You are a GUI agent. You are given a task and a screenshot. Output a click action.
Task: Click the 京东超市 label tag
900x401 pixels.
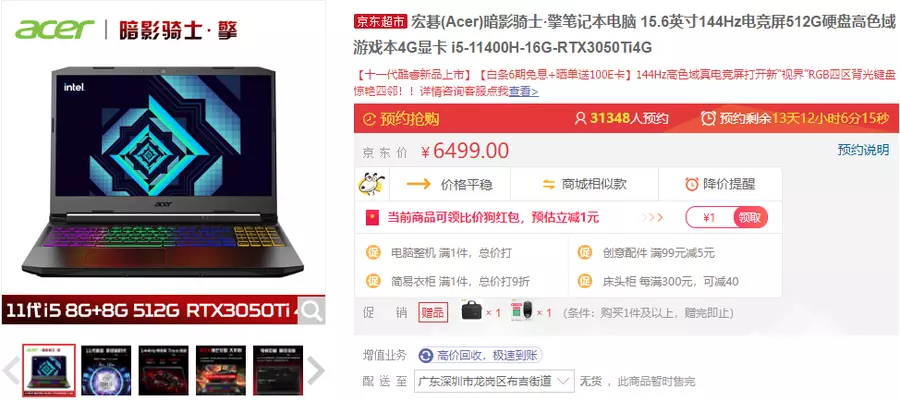(x=381, y=22)
